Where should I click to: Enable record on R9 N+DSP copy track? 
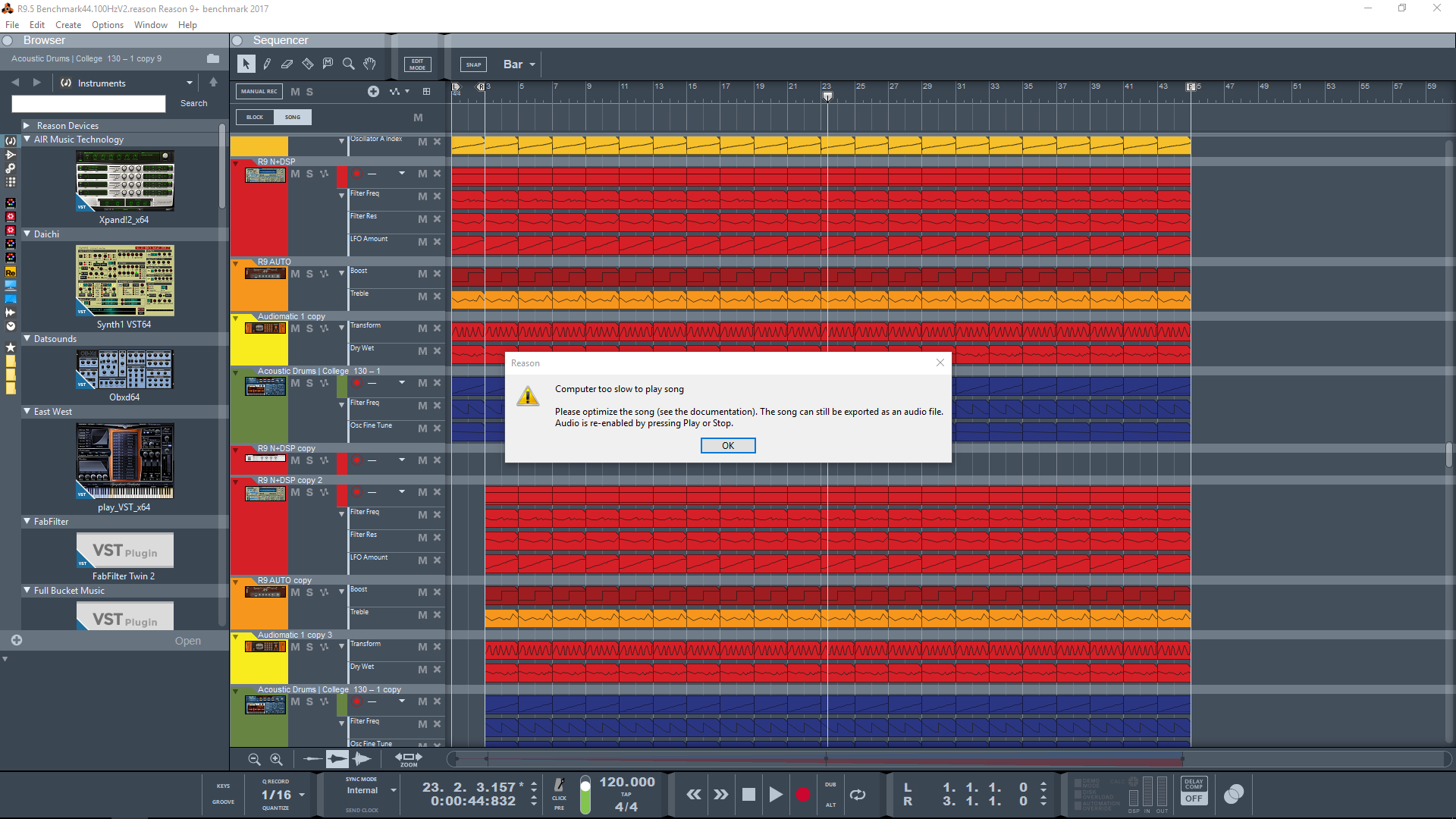point(356,460)
